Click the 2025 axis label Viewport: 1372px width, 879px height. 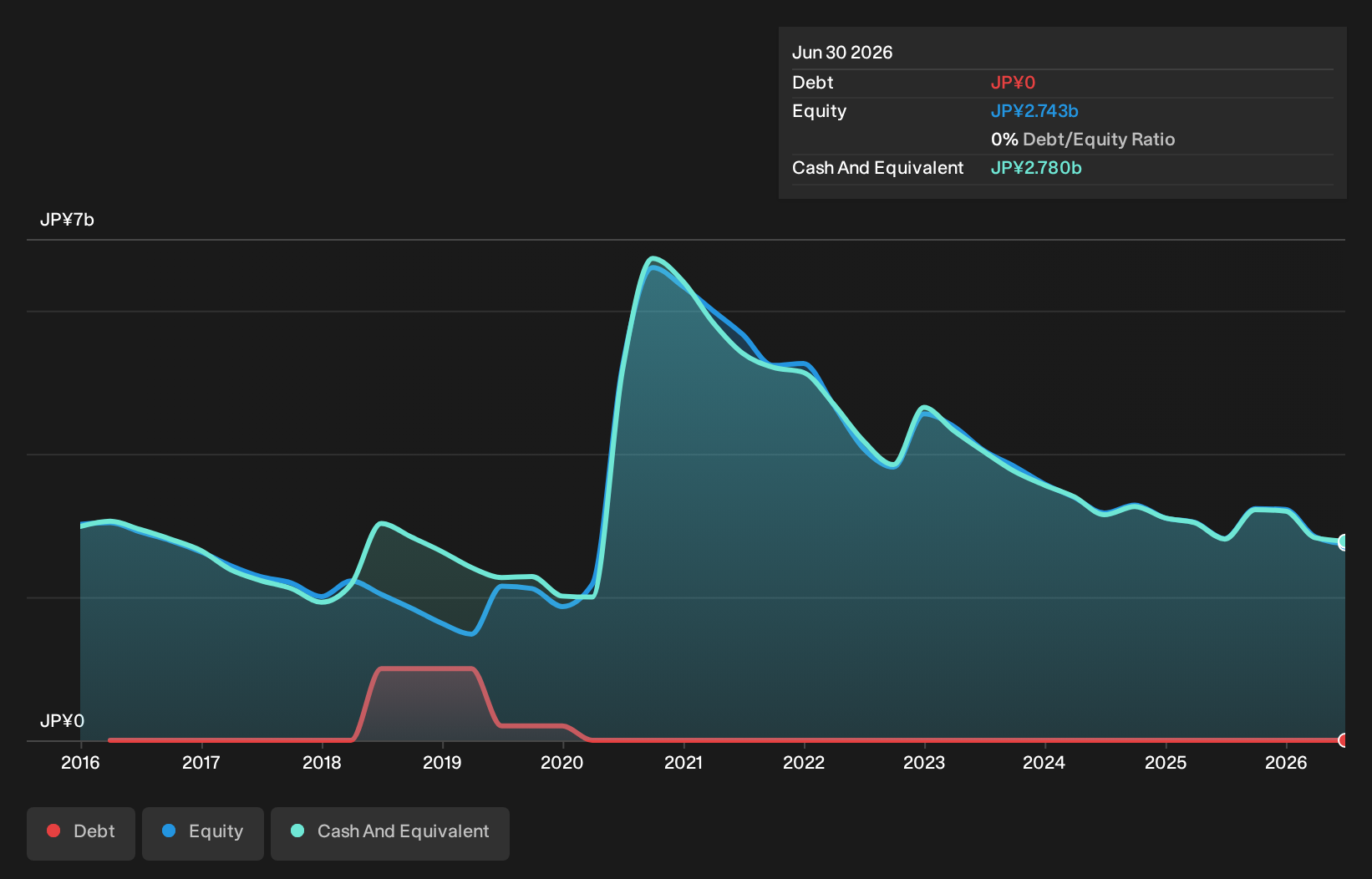click(x=1166, y=762)
